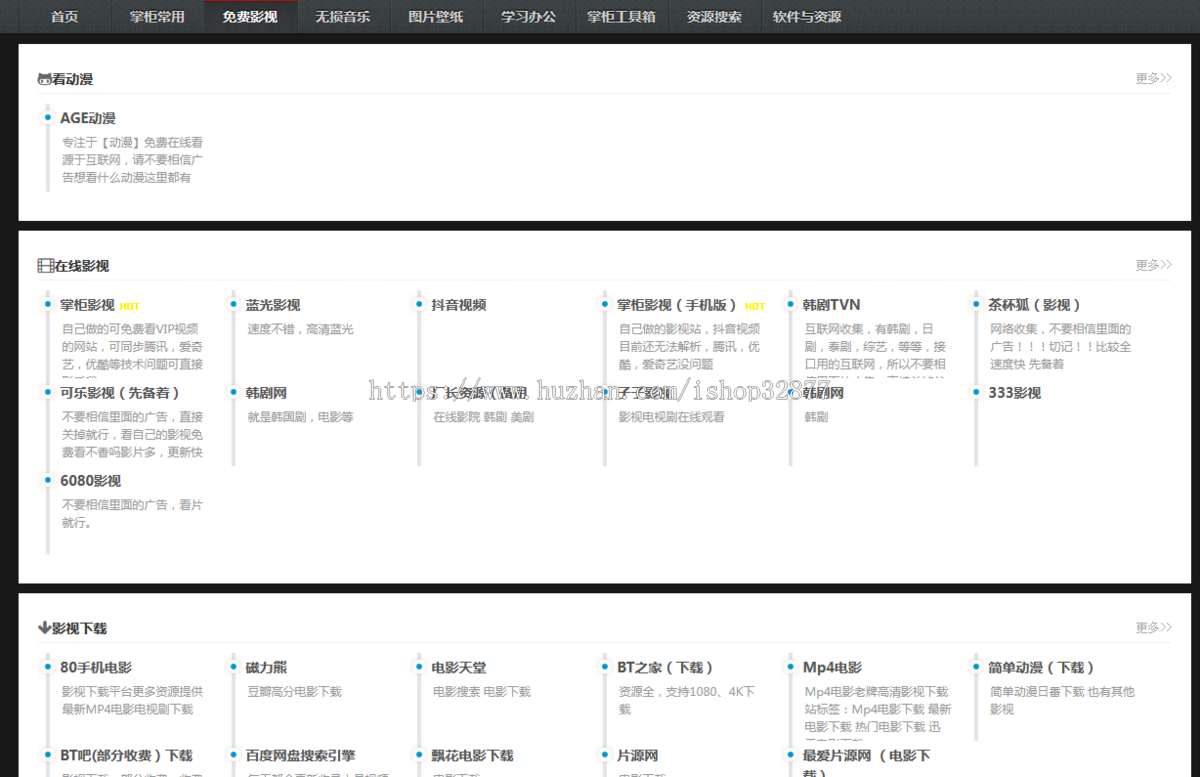Click description 电影搜索 电影下载

point(482,691)
